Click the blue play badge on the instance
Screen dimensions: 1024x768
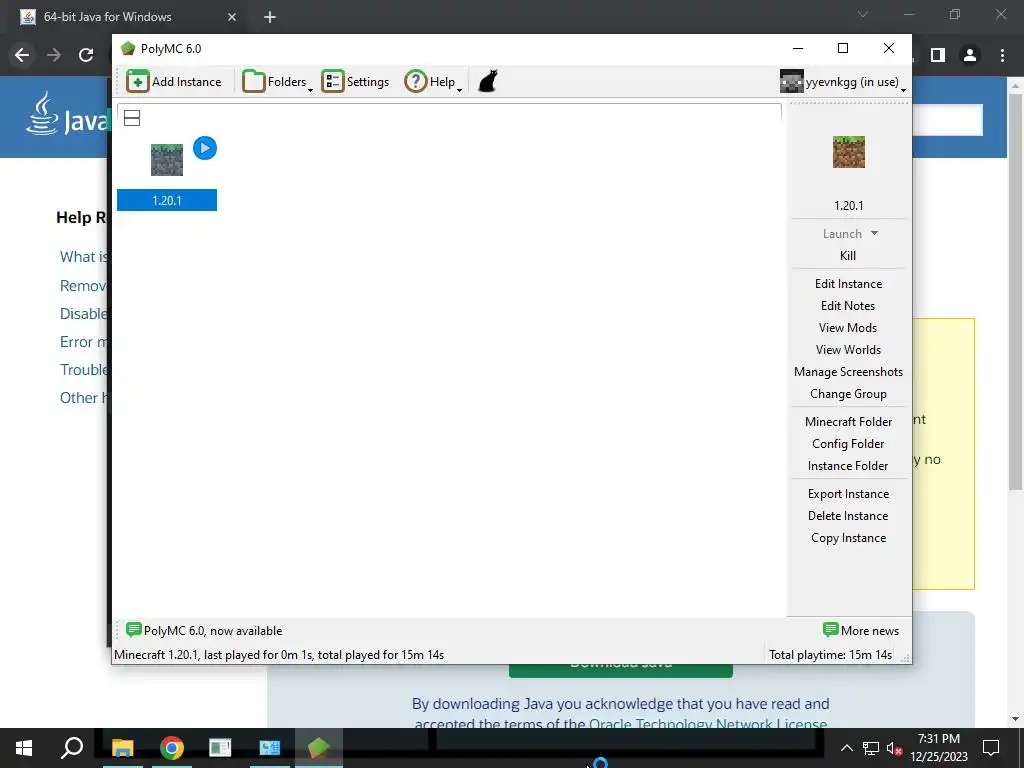click(205, 148)
